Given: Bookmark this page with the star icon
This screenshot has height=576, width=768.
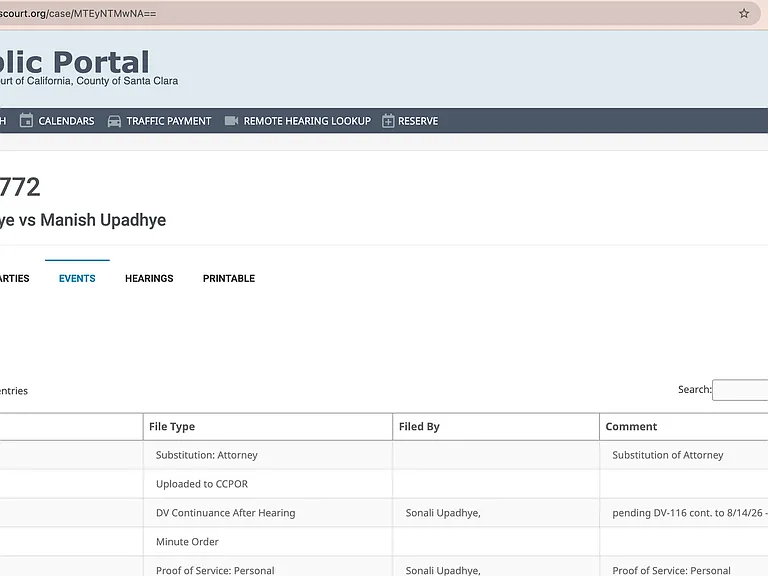Looking at the screenshot, I should point(744,14).
